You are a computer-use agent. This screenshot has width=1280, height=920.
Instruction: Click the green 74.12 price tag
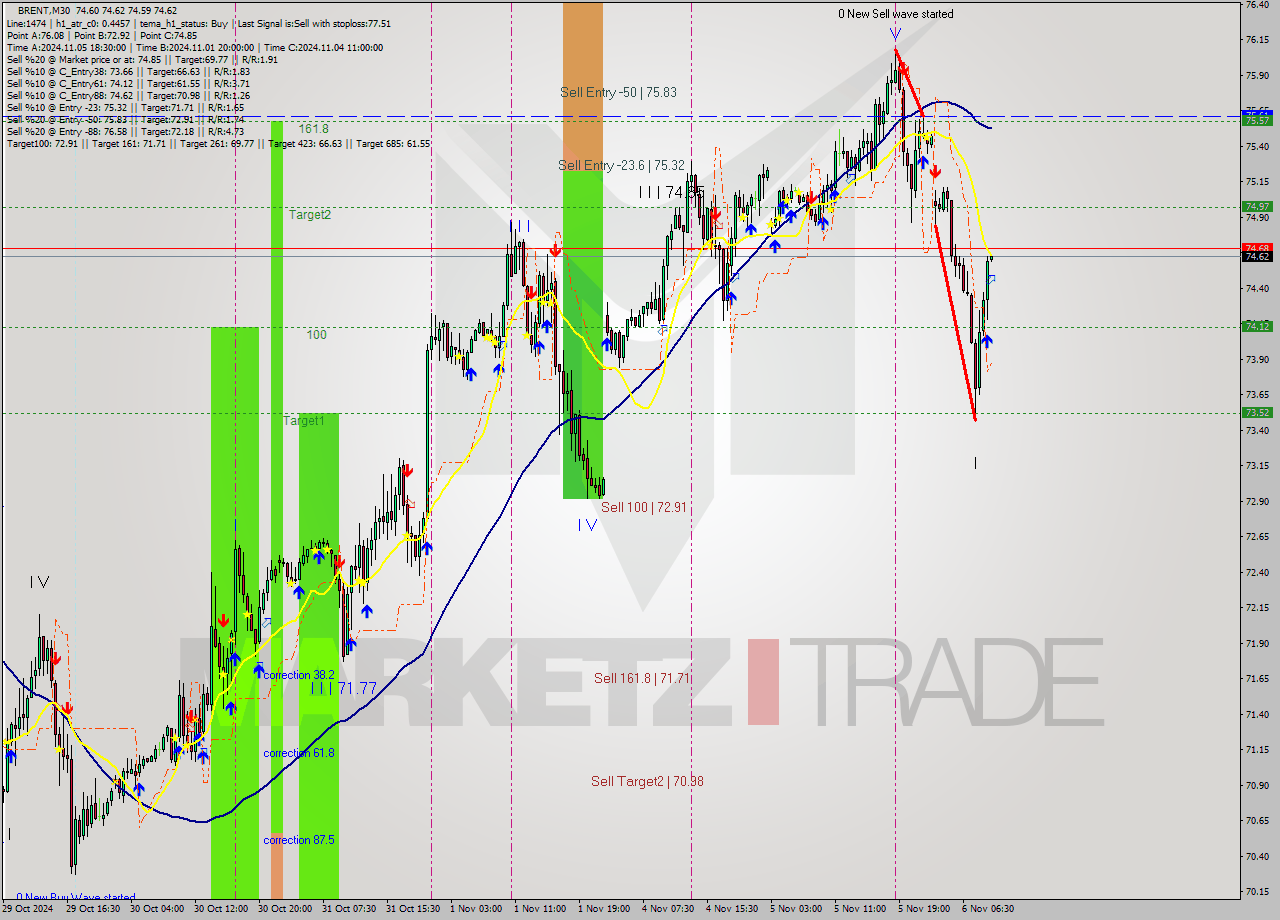tap(1257, 326)
